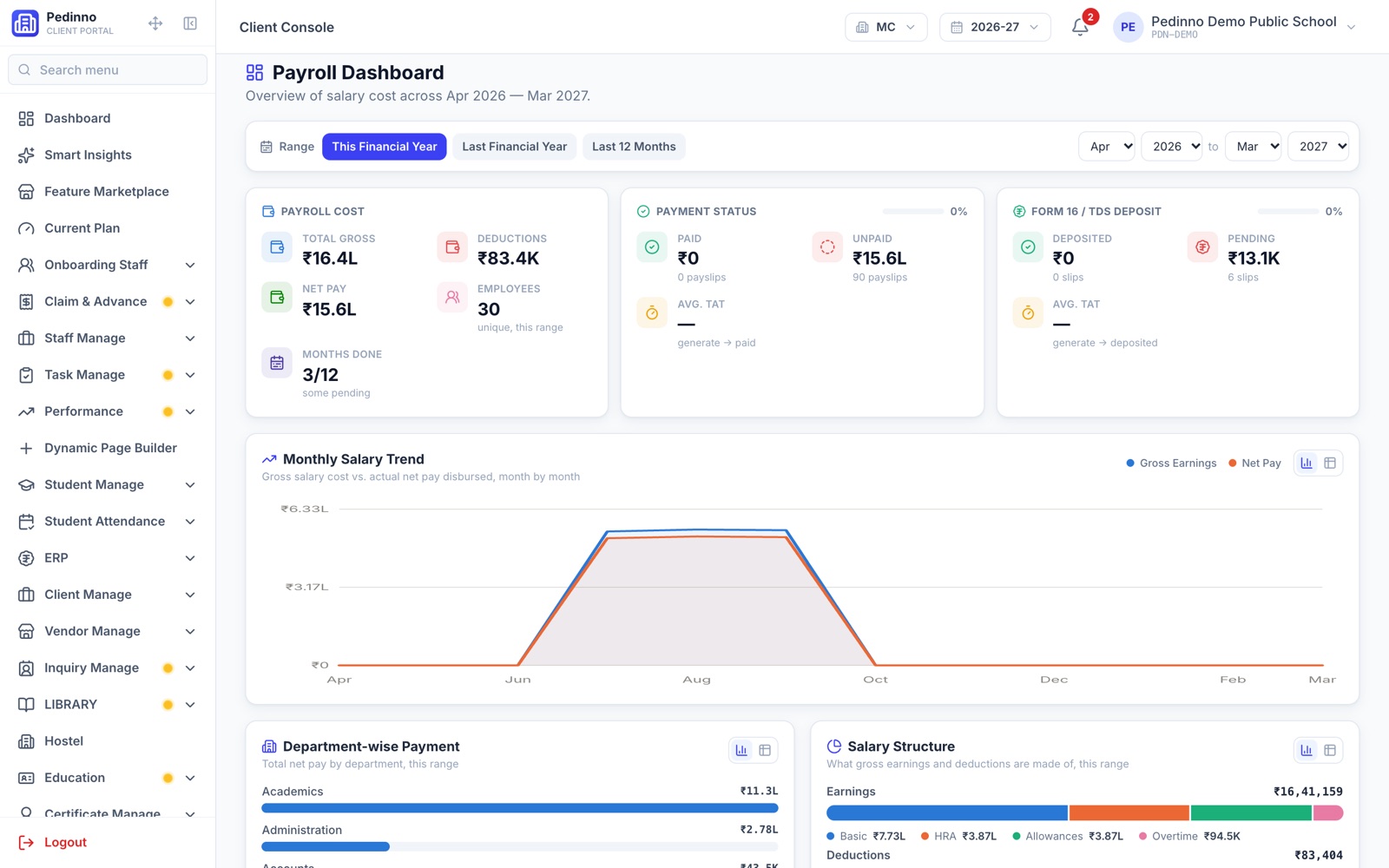Click the Academics payment bar
The image size is (1389, 868).
[x=520, y=808]
